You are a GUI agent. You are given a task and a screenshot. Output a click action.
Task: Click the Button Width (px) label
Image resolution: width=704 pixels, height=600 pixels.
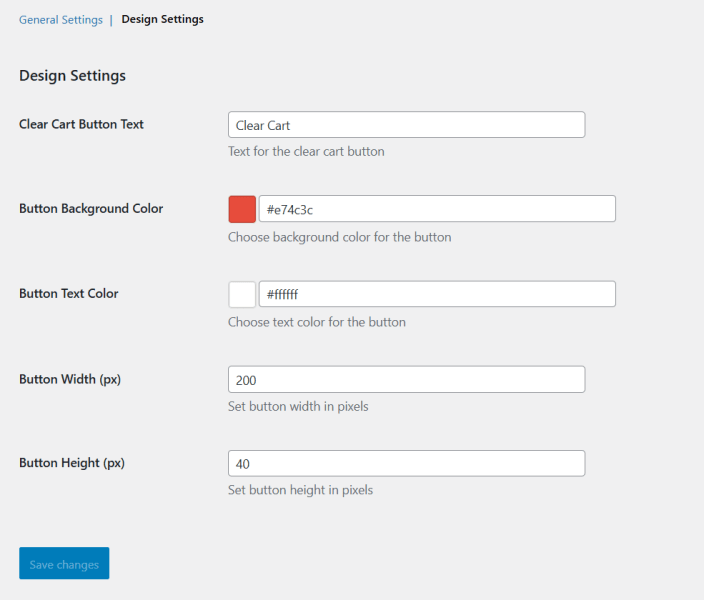tap(70, 379)
